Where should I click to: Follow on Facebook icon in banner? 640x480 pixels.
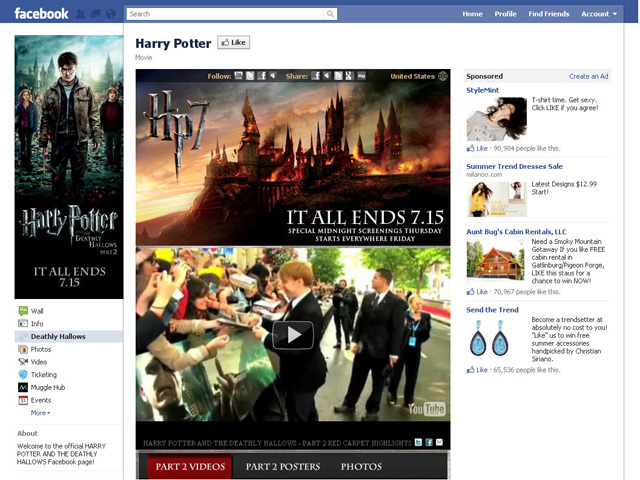pos(262,76)
